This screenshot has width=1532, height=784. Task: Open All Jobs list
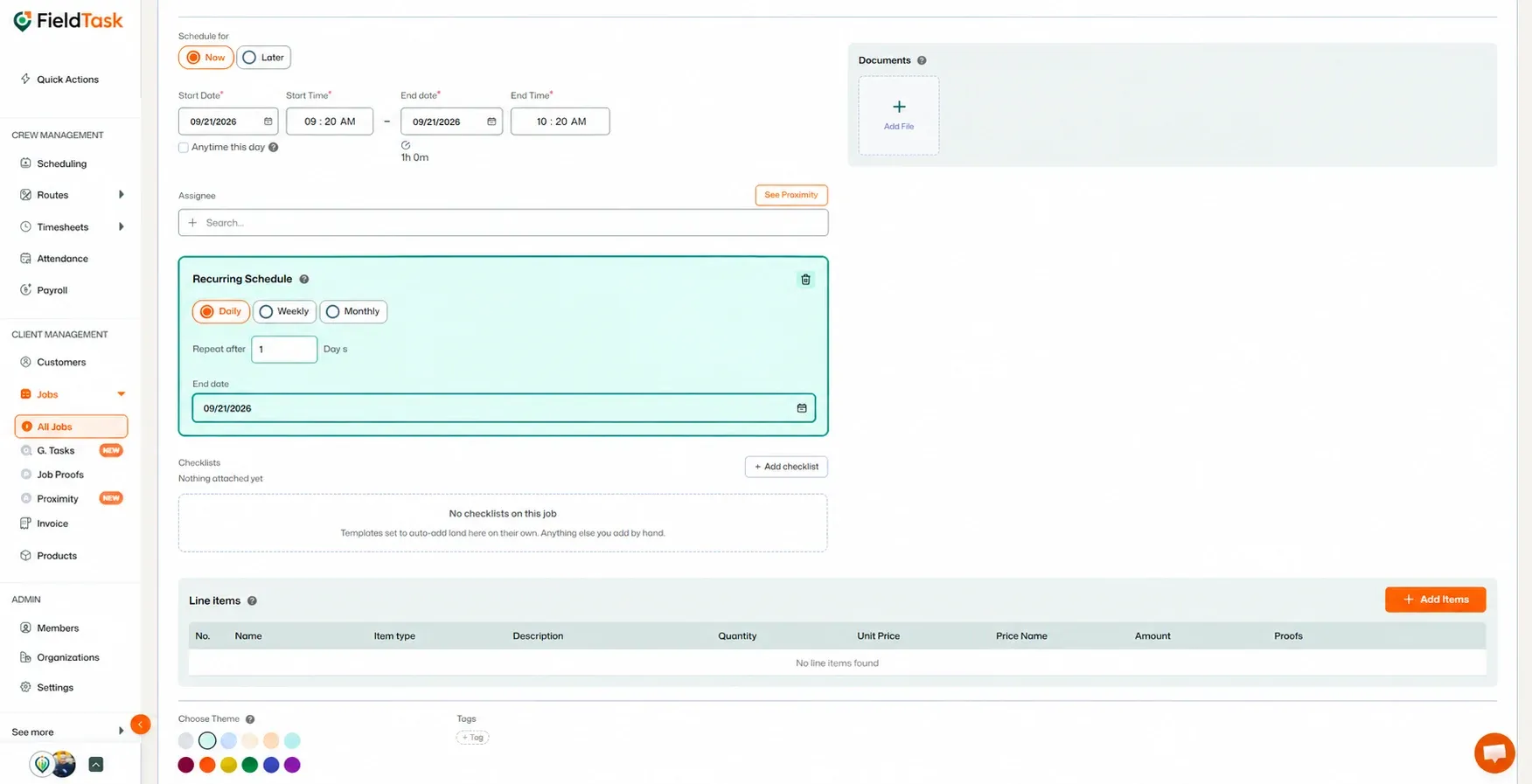[71, 427]
